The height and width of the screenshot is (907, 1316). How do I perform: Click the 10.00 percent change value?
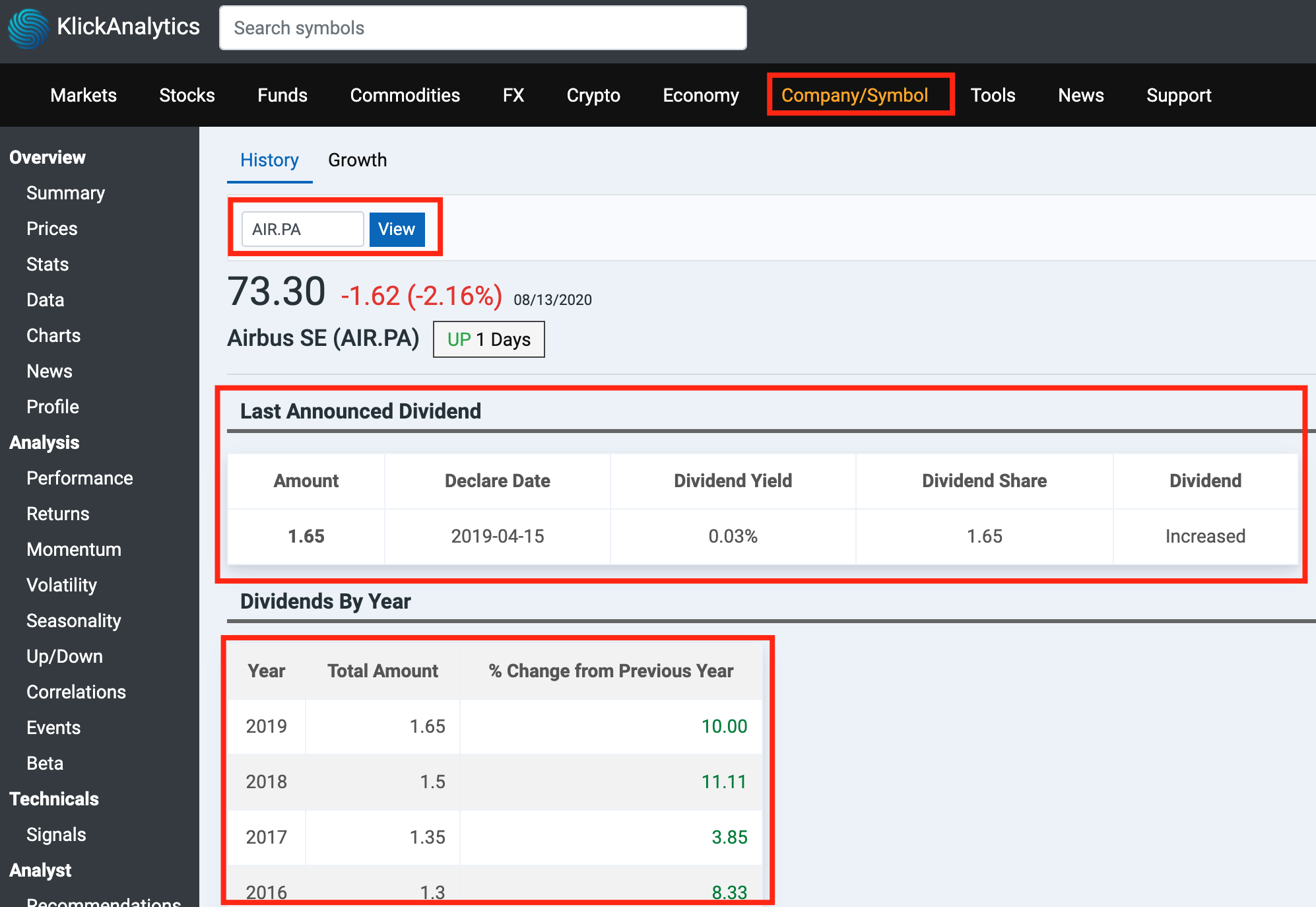724,726
